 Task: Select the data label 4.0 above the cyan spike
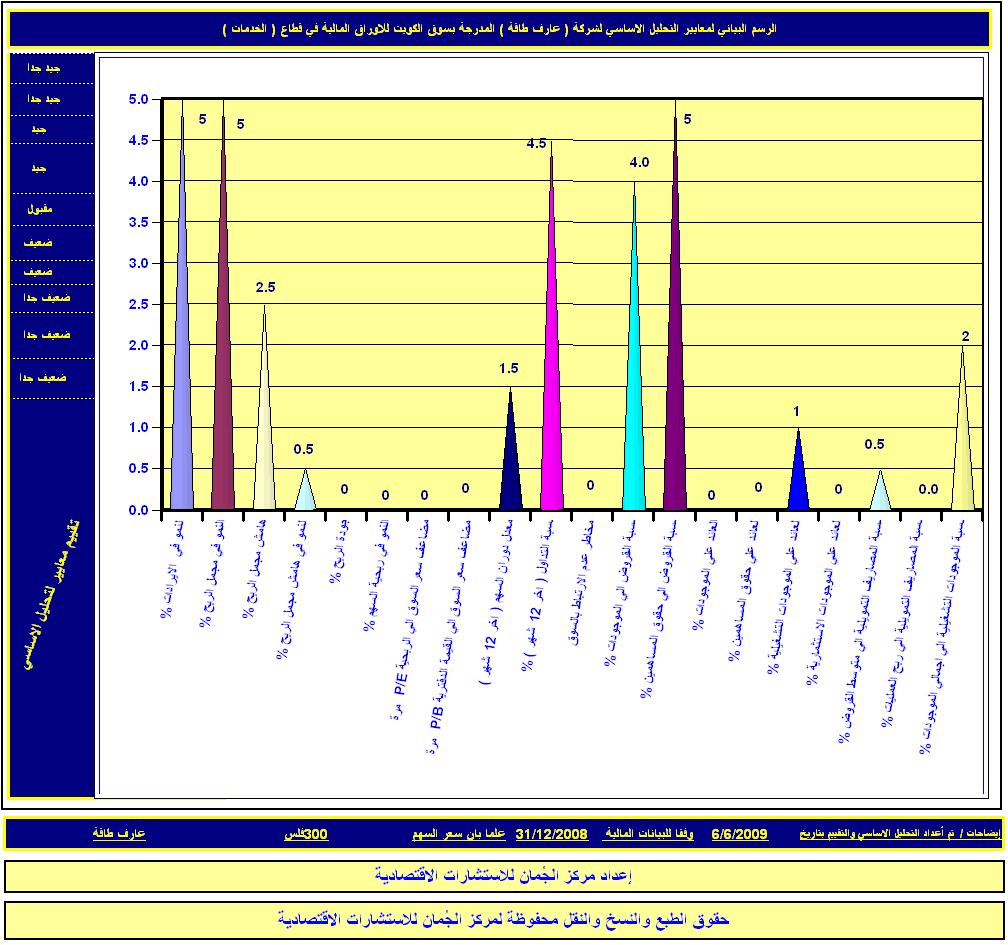click(x=639, y=163)
